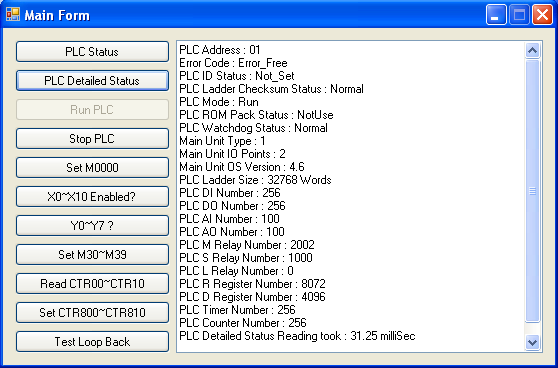Viewport: 558px width, 368px height.
Task: Click 'PLC Mode : Run' line
Action: [219, 102]
